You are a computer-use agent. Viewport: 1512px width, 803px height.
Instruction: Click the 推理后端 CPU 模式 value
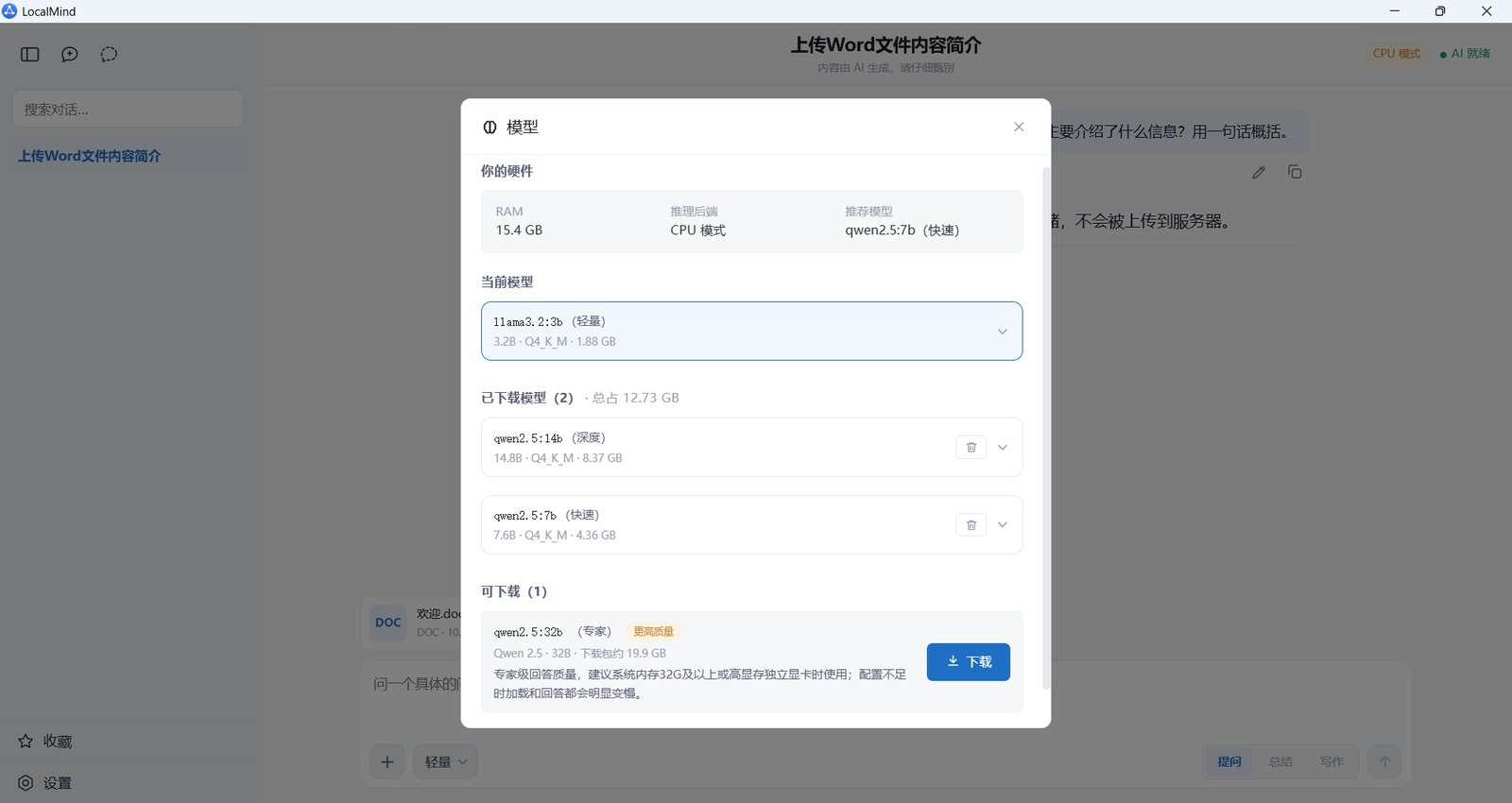tap(697, 230)
